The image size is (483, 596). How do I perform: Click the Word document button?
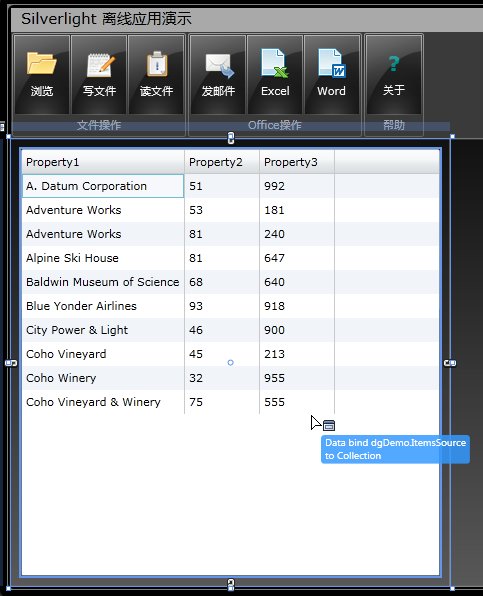click(332, 74)
